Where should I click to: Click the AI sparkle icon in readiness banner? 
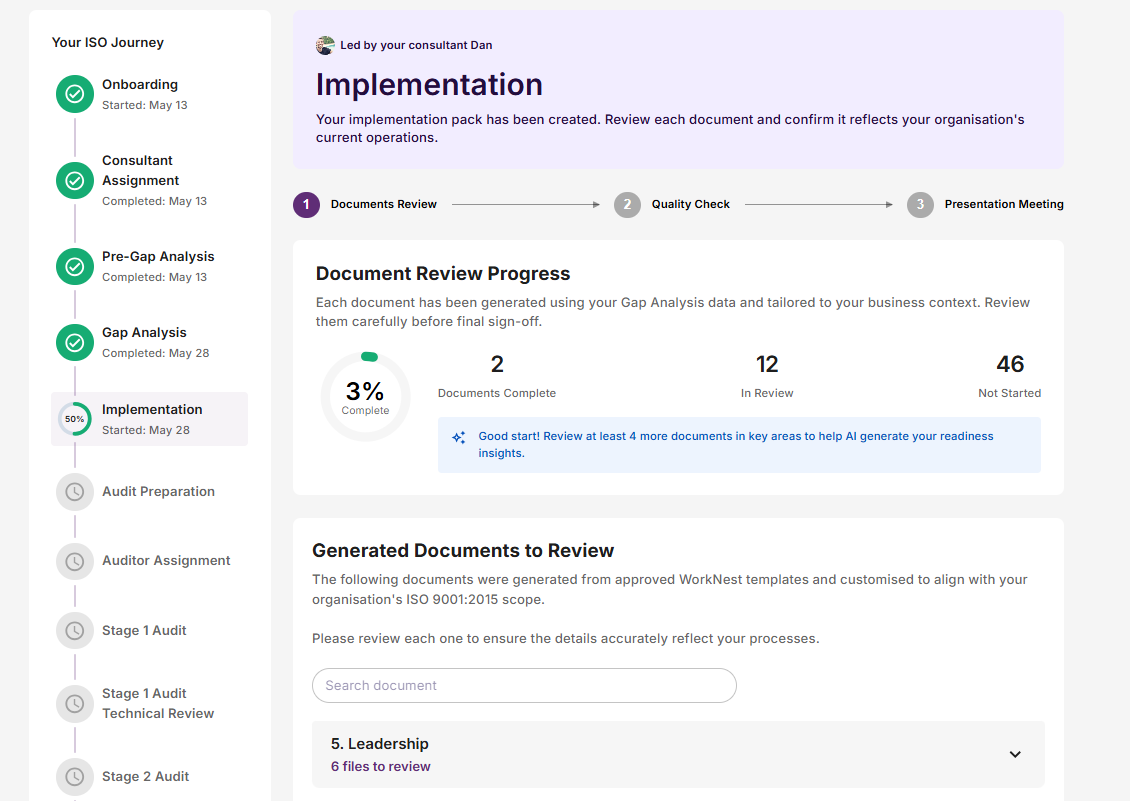pyautogui.click(x=458, y=437)
